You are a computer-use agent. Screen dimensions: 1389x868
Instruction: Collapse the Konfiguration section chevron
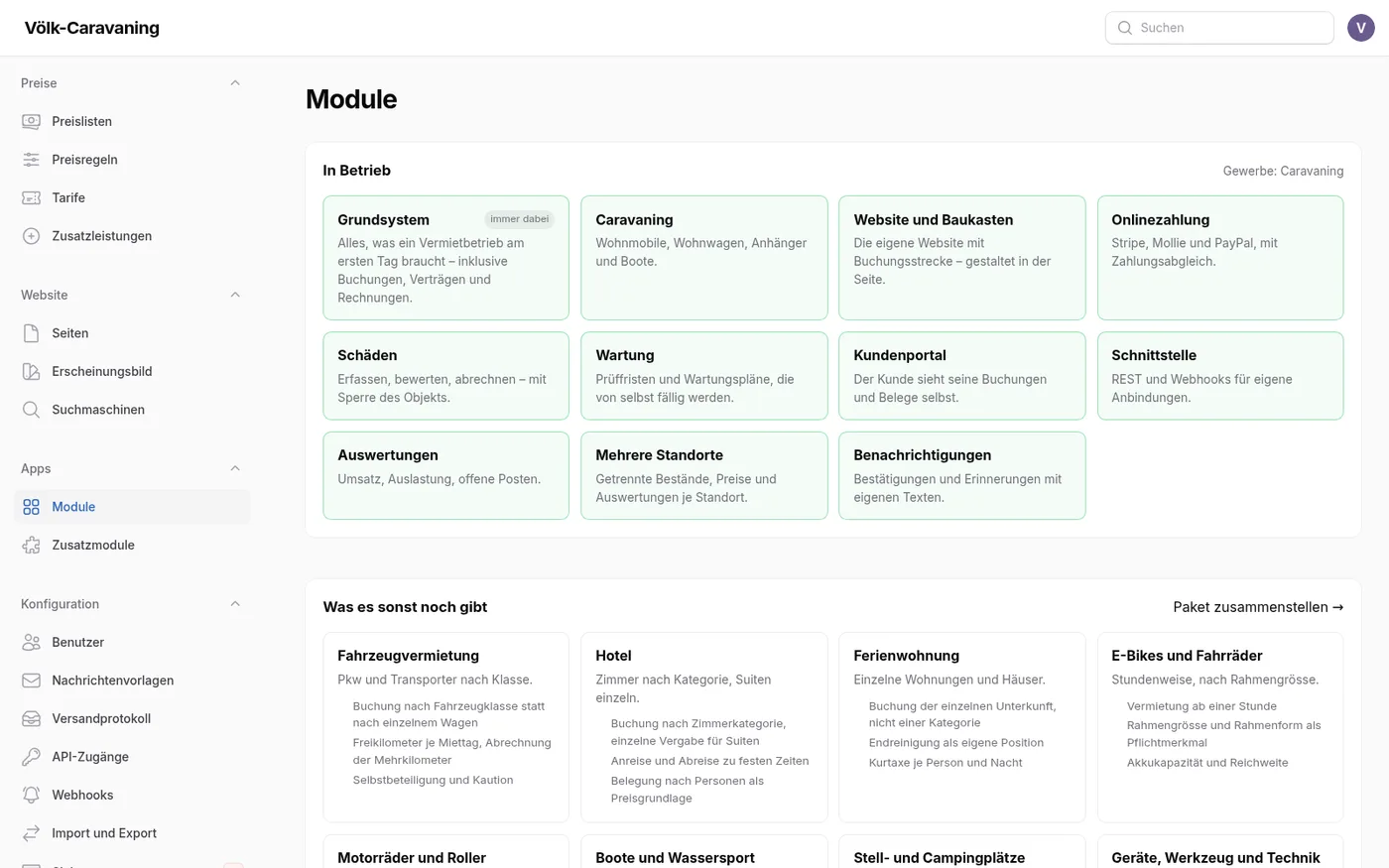click(235, 604)
